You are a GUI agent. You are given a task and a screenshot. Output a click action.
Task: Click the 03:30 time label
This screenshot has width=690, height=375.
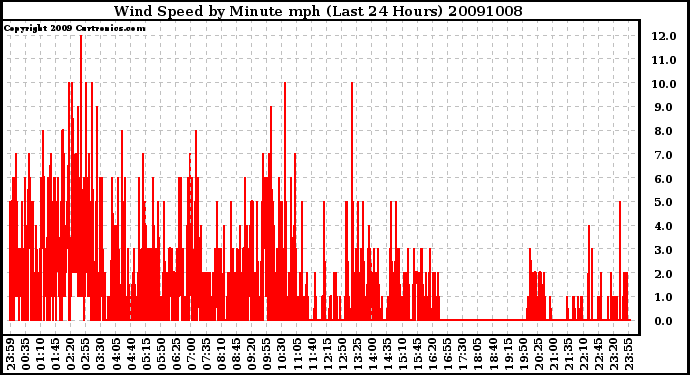click(101, 355)
